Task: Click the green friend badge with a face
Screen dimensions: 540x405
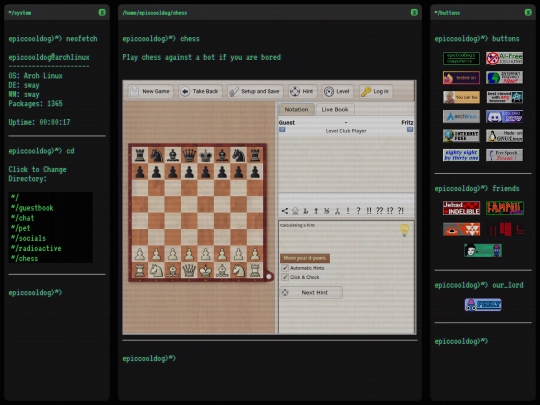Action: tap(483, 250)
